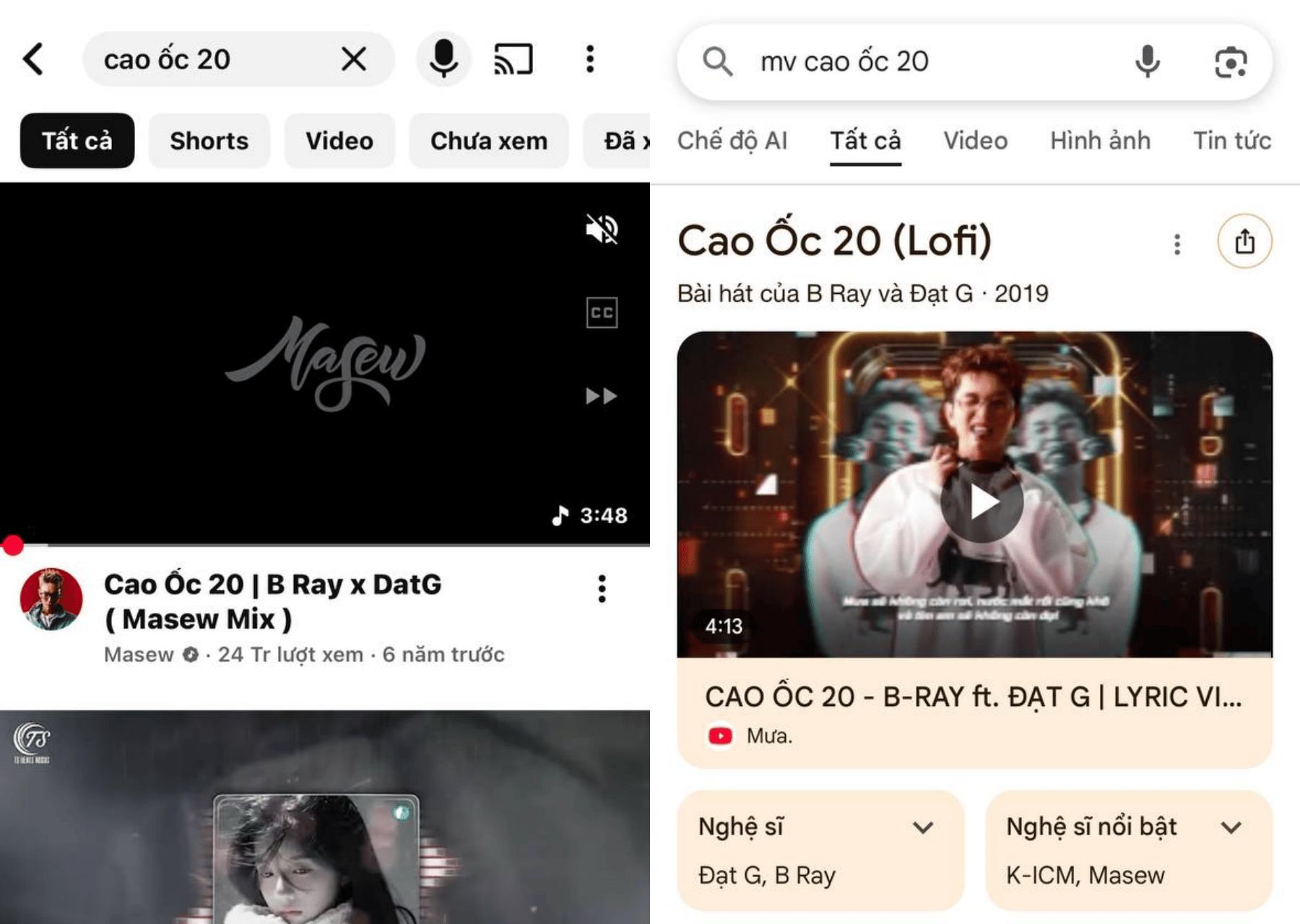Share the Cao Ốc 20 (Lofi) result

click(x=1244, y=242)
